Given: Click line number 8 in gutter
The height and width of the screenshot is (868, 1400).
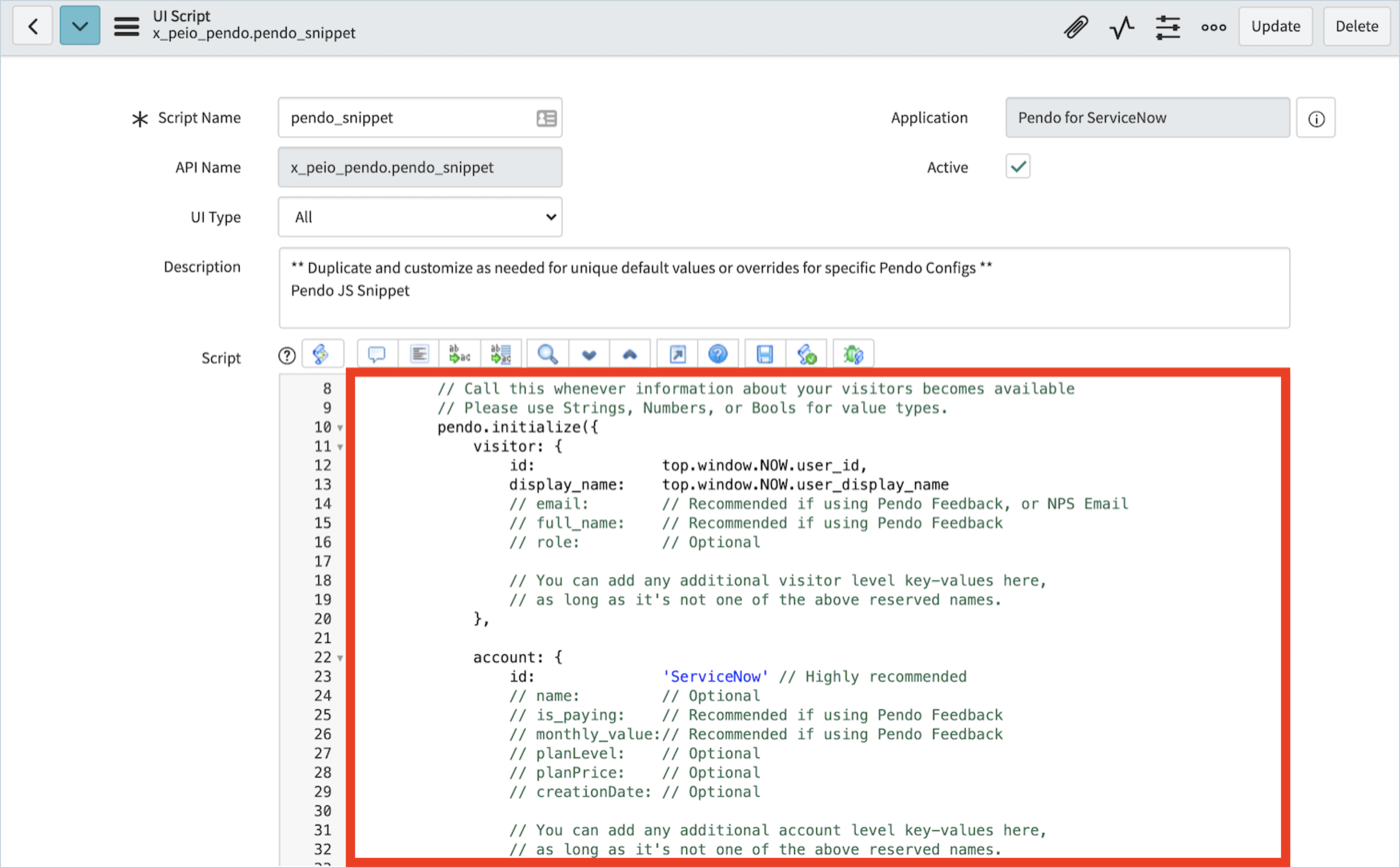Looking at the screenshot, I should [x=326, y=389].
